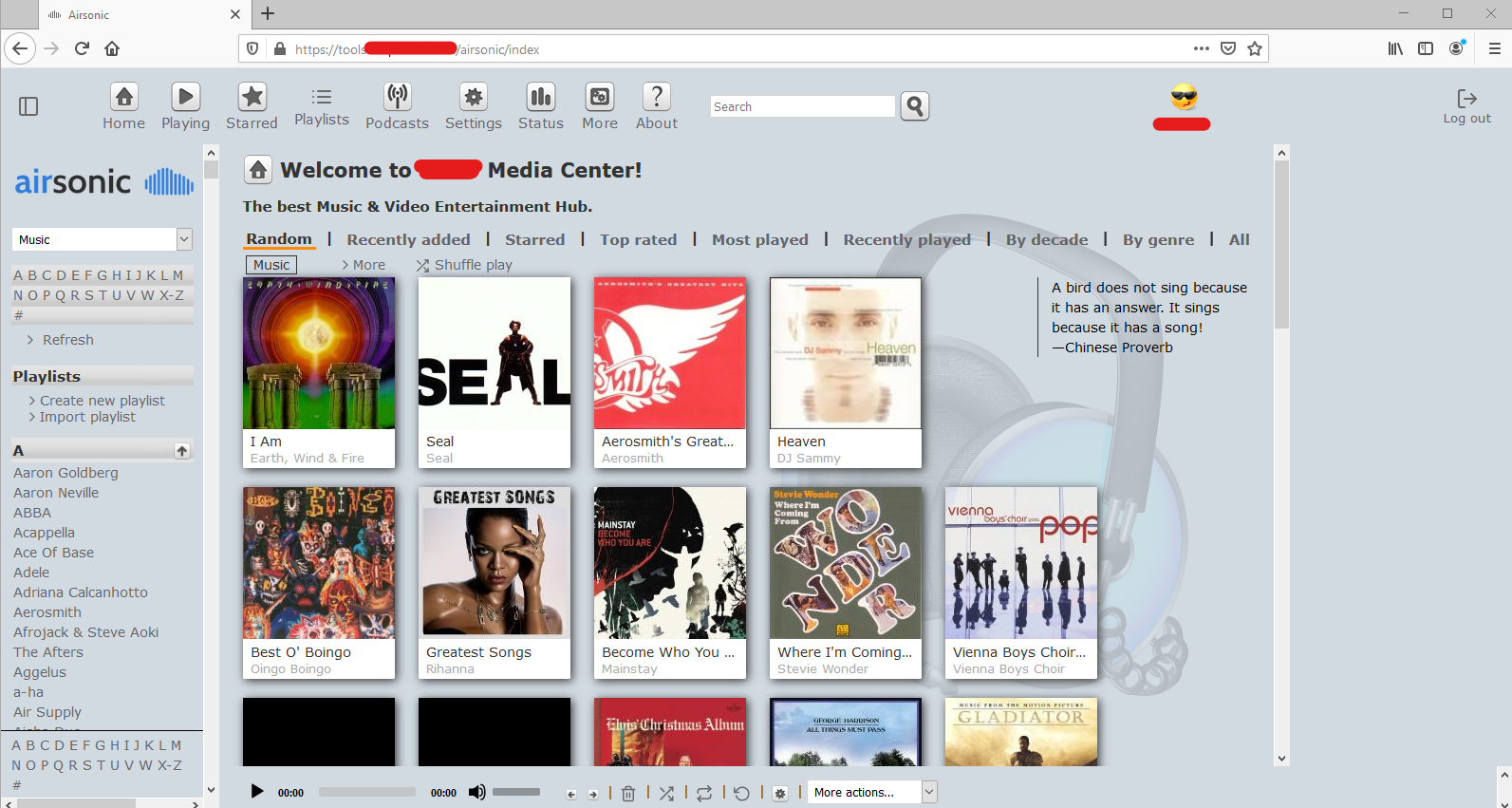Open Airsonic Settings
The image size is (1512, 808).
474,97
